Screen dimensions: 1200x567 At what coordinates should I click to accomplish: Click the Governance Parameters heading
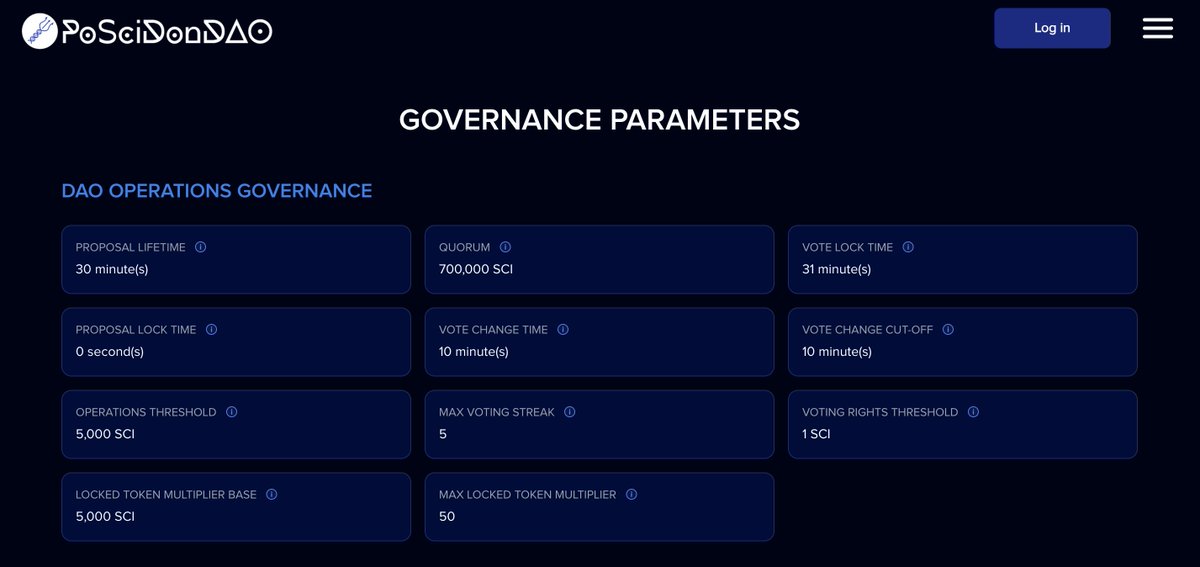coord(600,119)
